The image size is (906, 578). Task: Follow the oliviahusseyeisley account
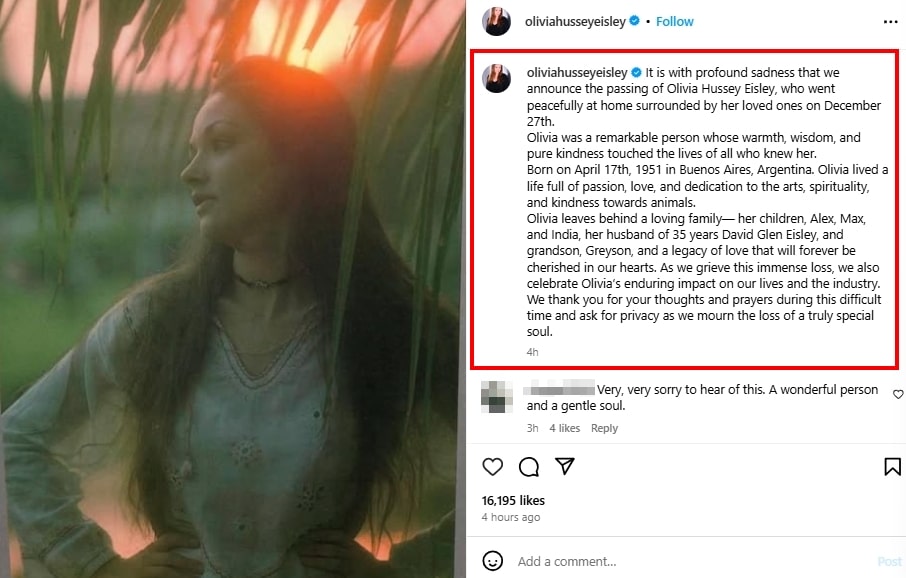(x=675, y=21)
